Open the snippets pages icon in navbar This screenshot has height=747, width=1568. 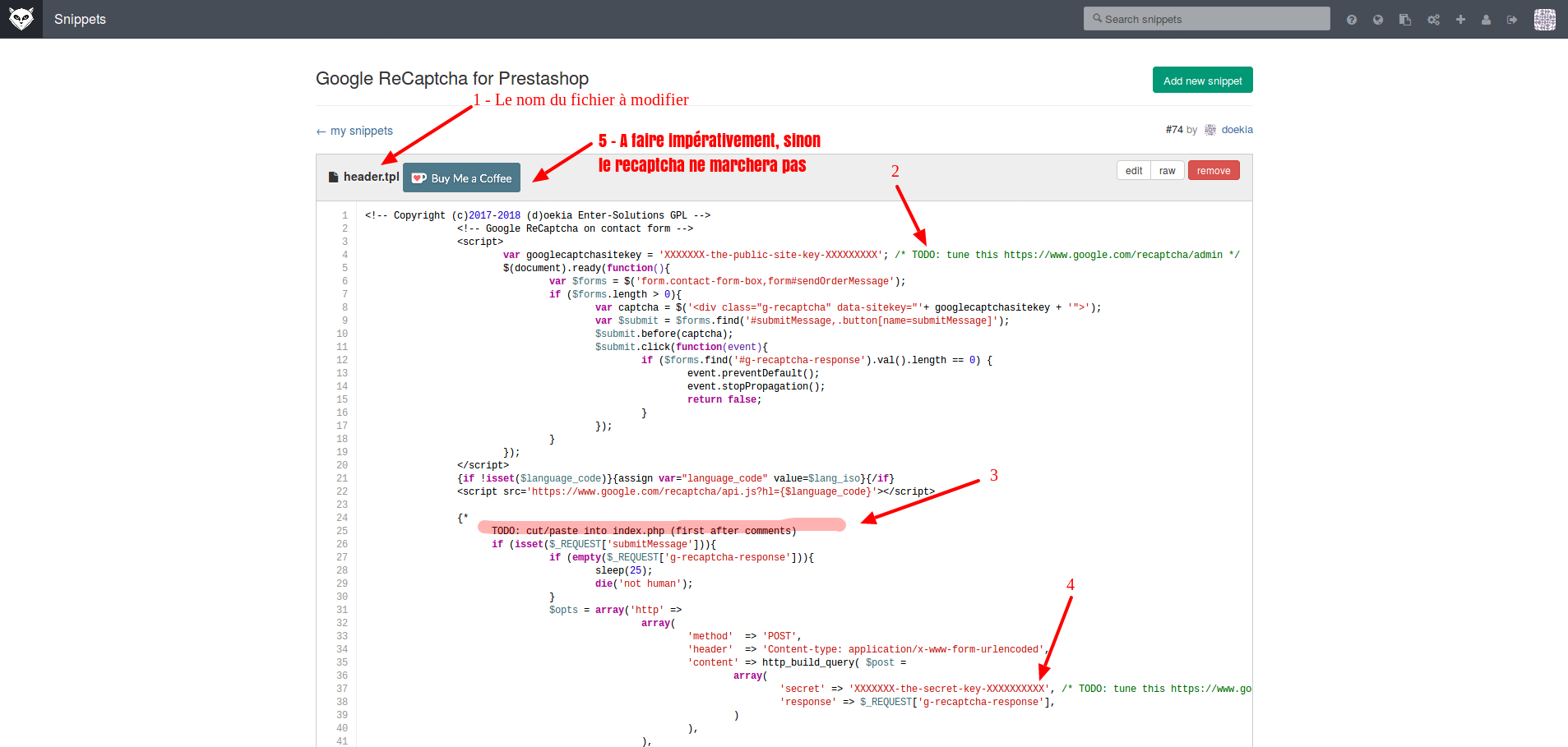pyautogui.click(x=1405, y=20)
